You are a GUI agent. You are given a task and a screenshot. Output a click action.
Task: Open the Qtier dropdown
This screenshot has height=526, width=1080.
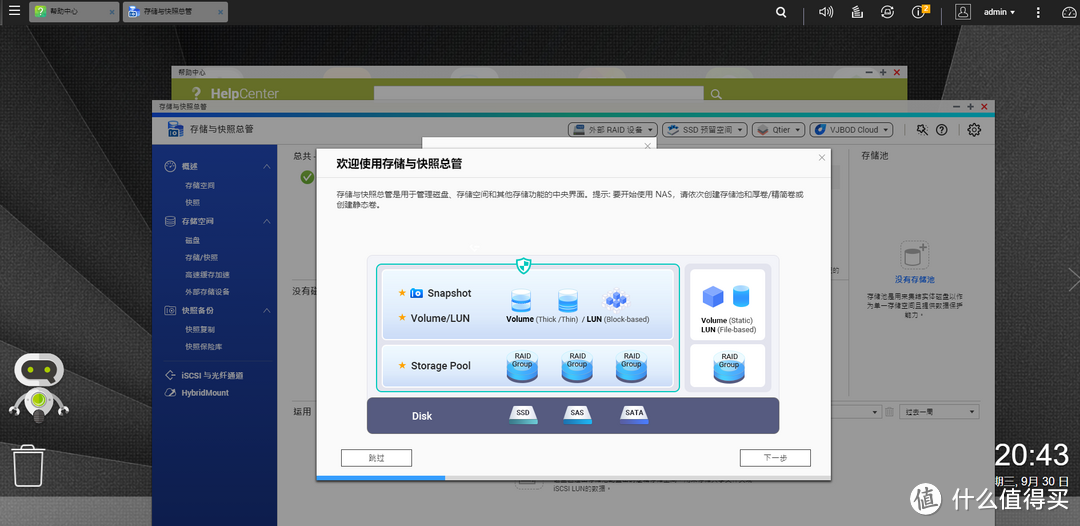click(778, 129)
